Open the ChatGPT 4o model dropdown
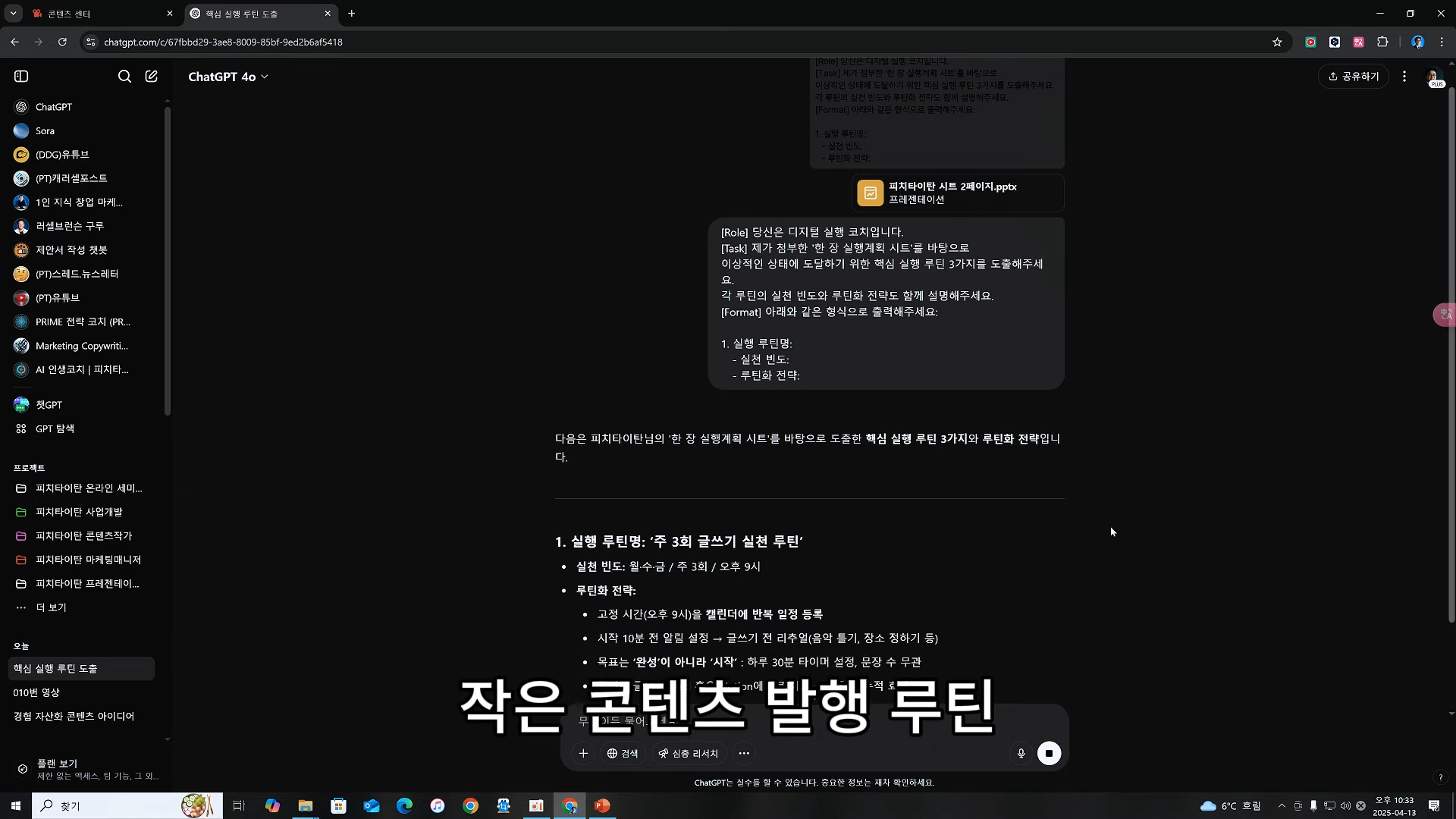This screenshot has width=1456, height=819. point(228,77)
